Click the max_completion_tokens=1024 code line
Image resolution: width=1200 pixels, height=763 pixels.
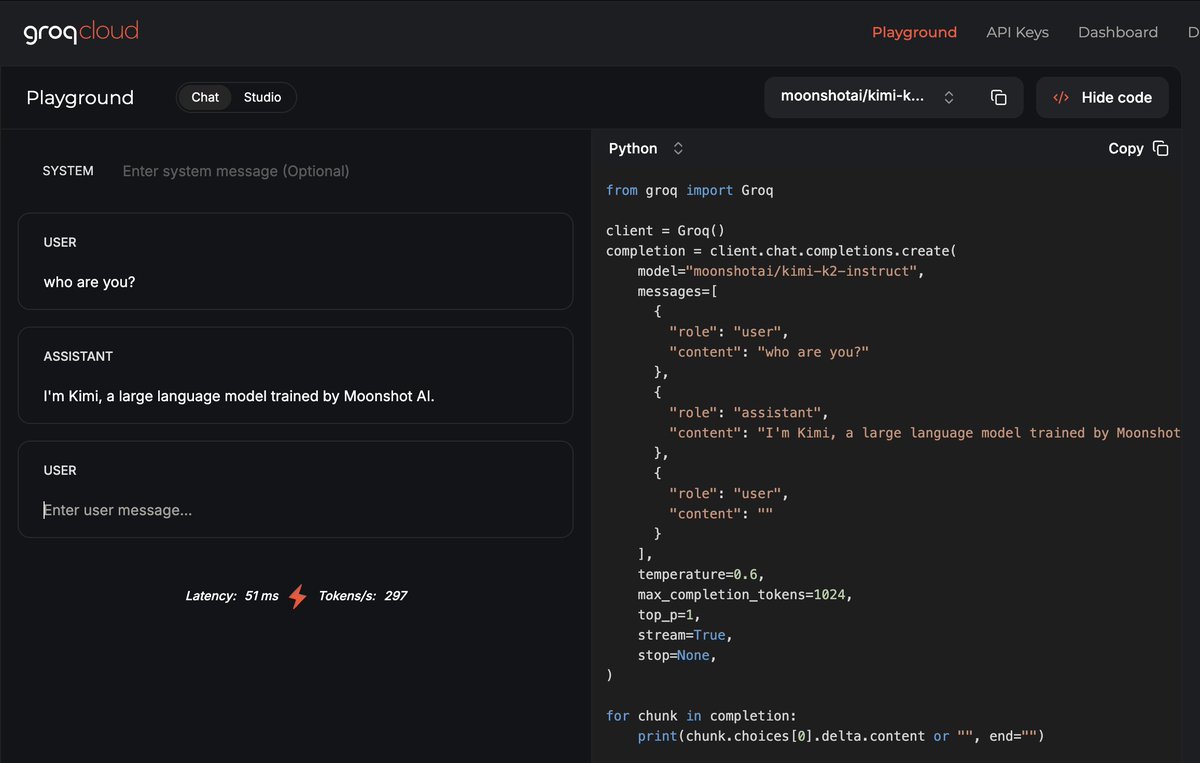pos(745,594)
